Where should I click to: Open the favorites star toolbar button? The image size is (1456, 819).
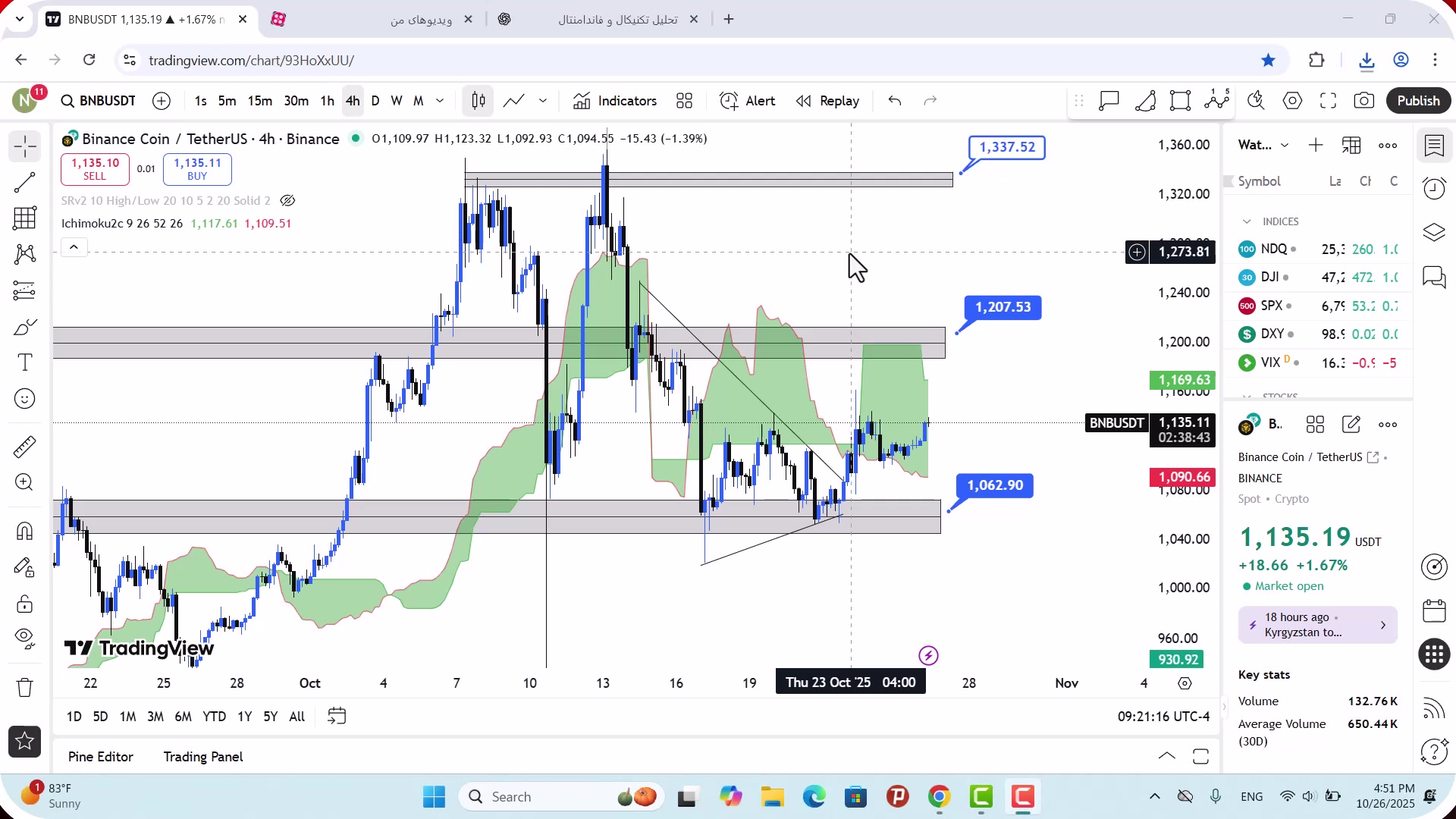coord(24,742)
